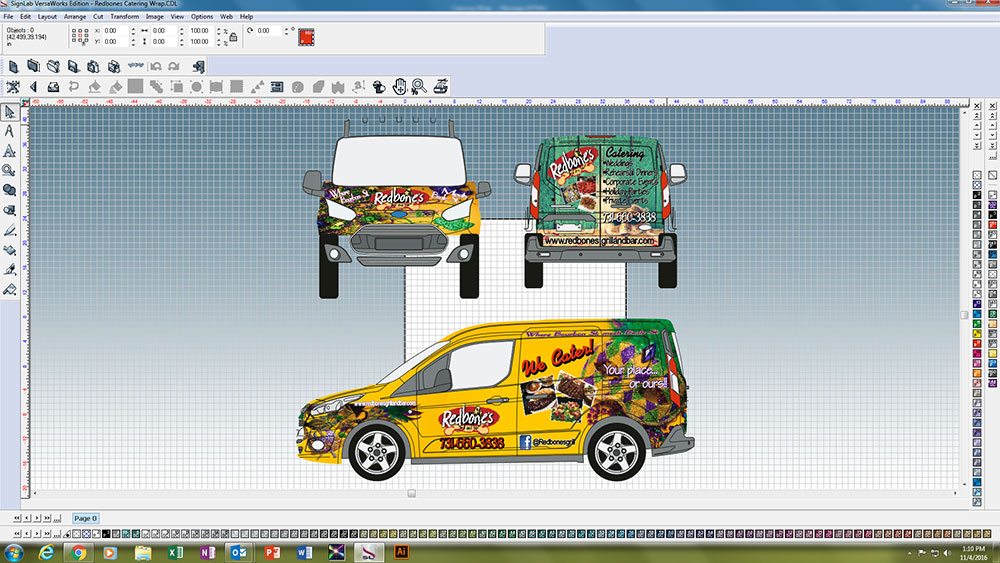This screenshot has width=1000, height=563.
Task: Click the horizontal scrollbar thumb under canvas
Action: pyautogui.click(x=411, y=494)
